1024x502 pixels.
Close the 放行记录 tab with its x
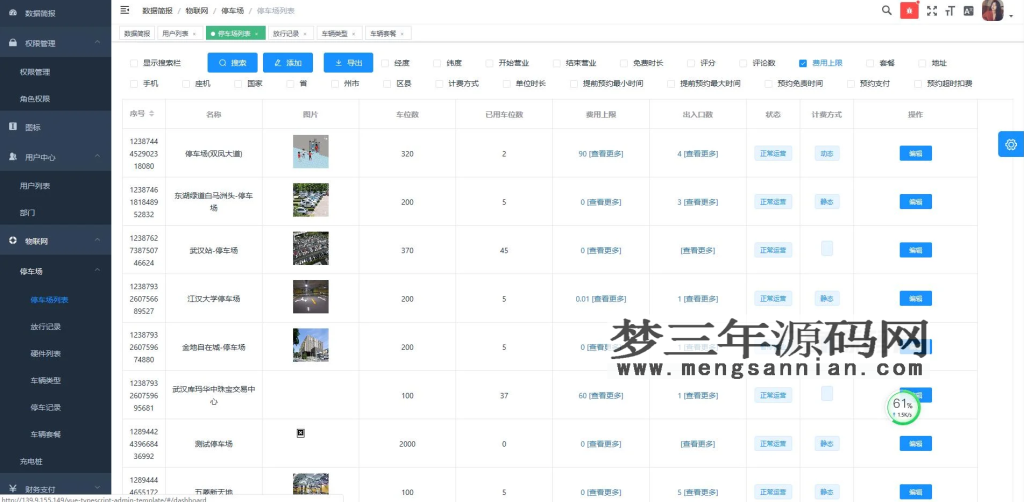306,33
